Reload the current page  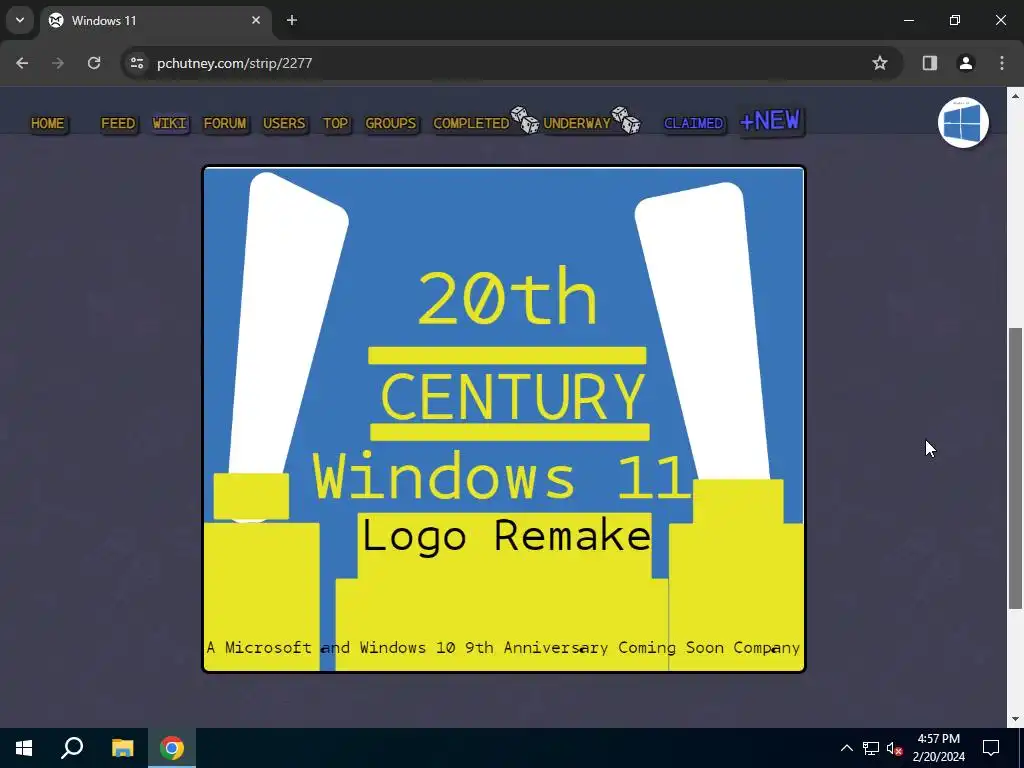(x=94, y=63)
